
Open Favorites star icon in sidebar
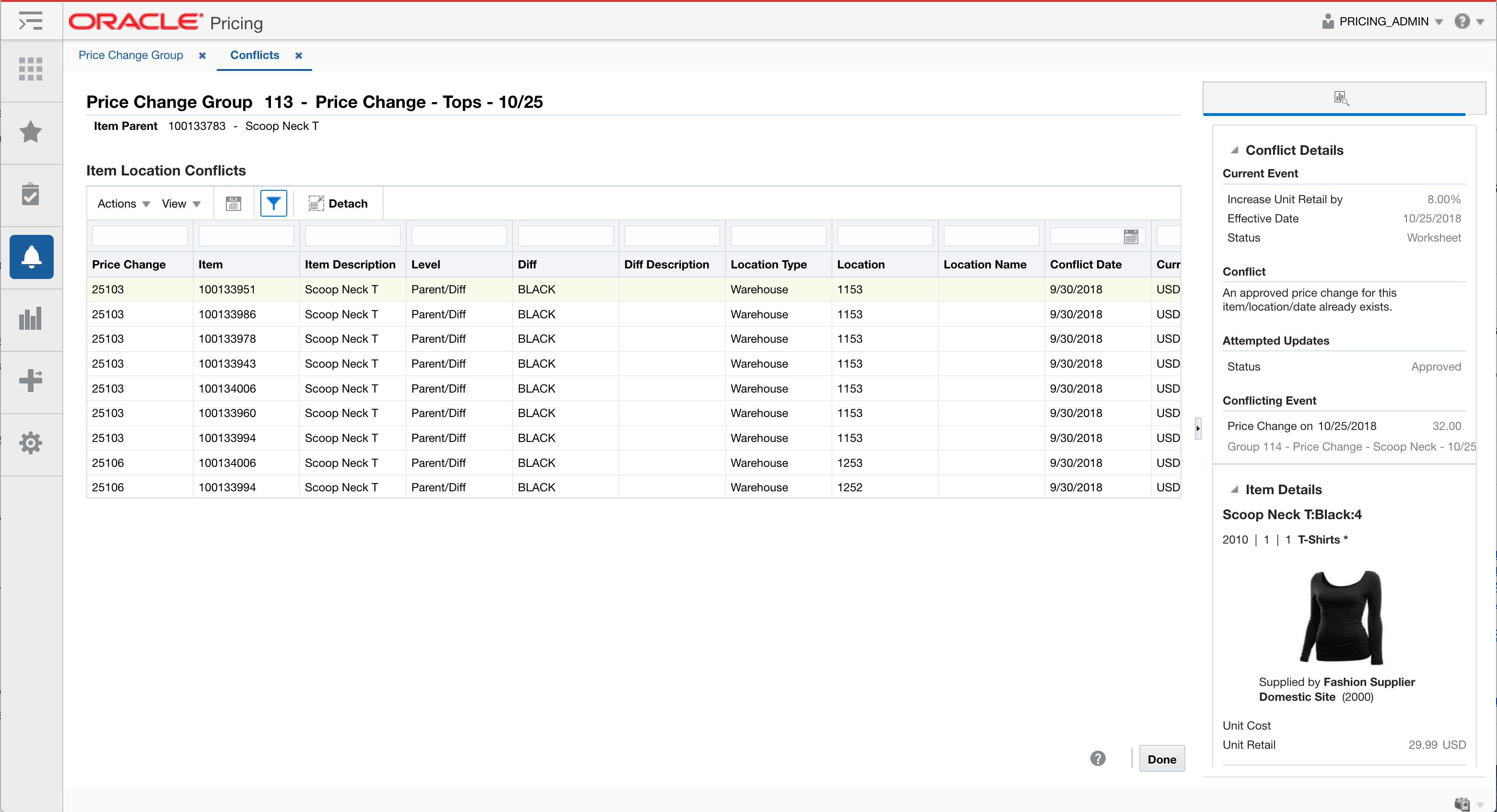coord(30,132)
